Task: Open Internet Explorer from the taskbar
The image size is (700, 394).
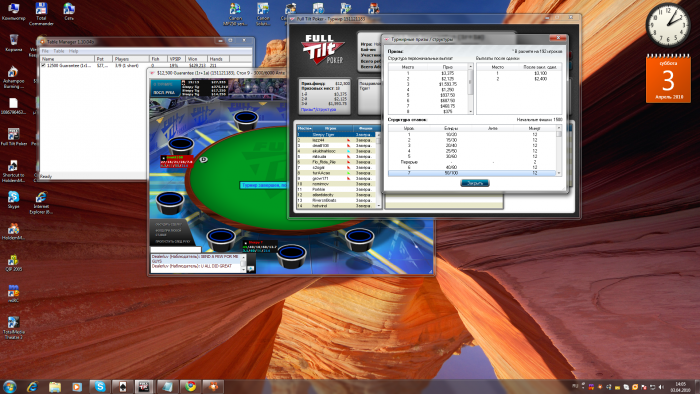Action: (32, 386)
